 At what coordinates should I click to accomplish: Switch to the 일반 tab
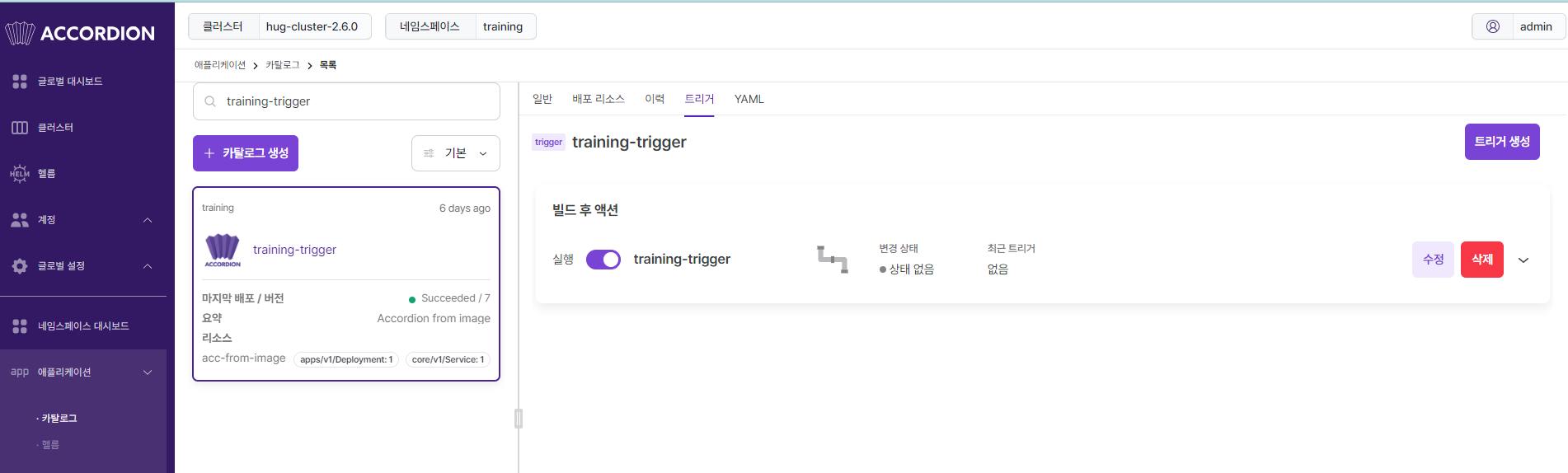(542, 99)
